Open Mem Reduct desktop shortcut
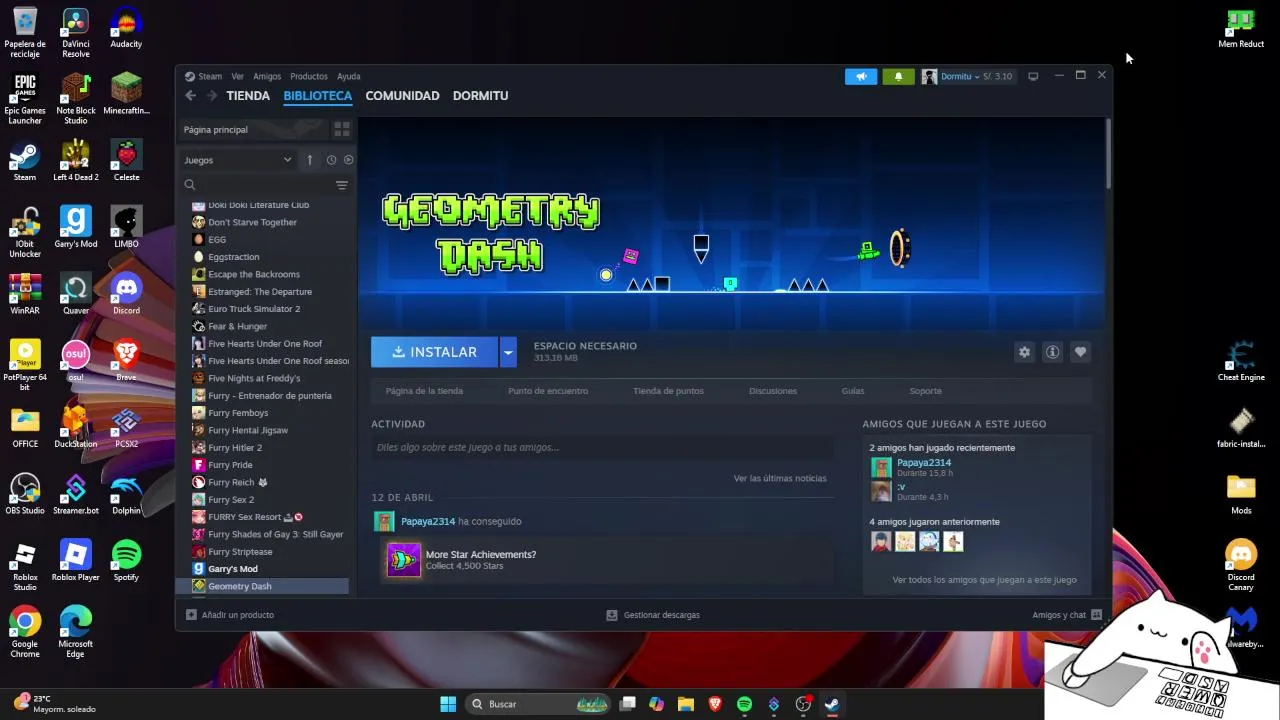Image resolution: width=1280 pixels, height=720 pixels. click(1241, 28)
